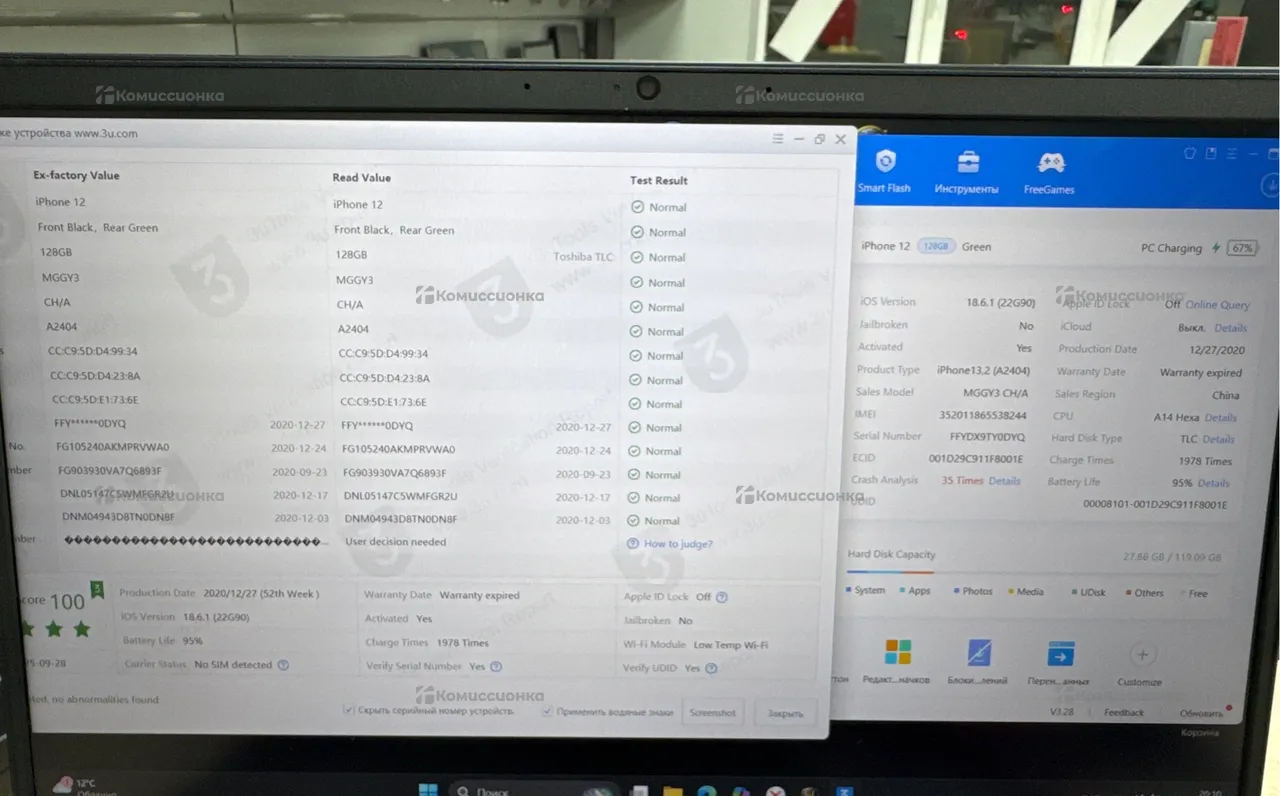Click the Photos legend color marker

click(957, 591)
